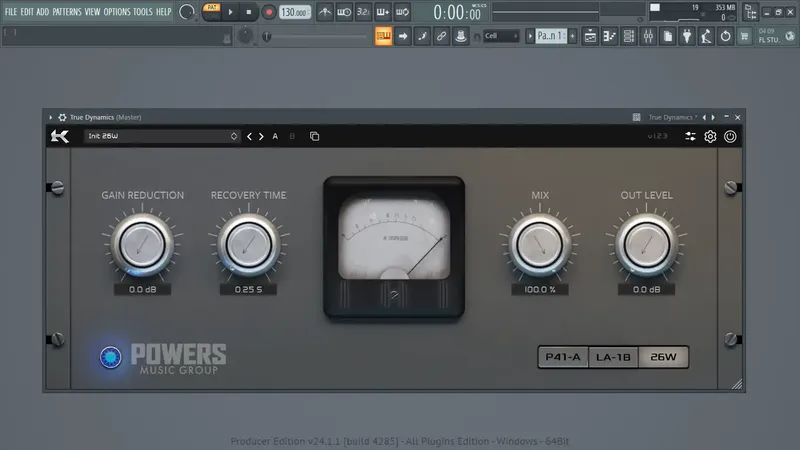The width and height of the screenshot is (800, 450).
Task: Open the PATTERNS menu
Action: click(x=67, y=12)
